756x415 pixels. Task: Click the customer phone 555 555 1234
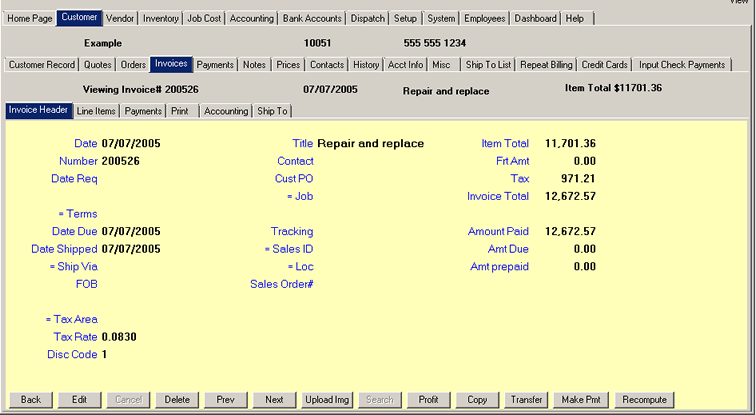435,43
